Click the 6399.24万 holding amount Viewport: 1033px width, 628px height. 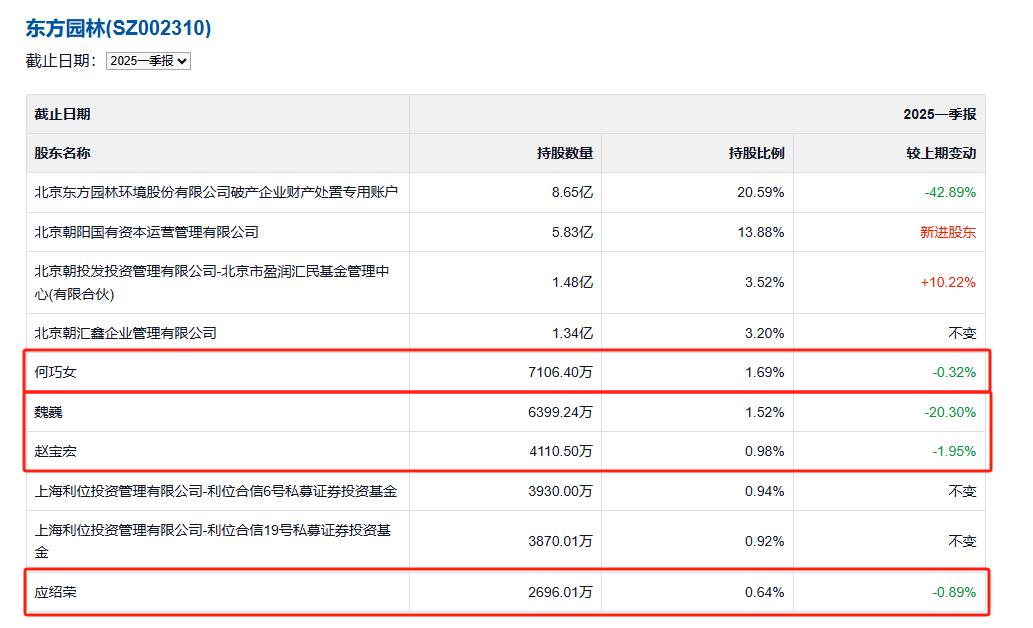[561, 413]
